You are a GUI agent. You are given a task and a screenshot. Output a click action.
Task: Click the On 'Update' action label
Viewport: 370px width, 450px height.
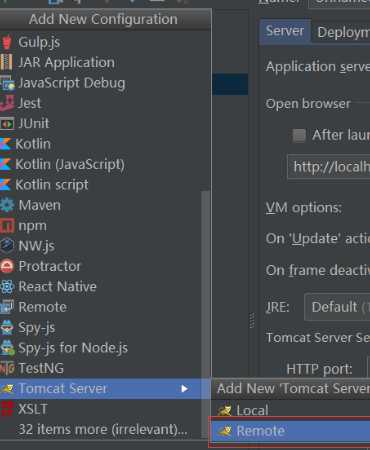(x=318, y=239)
